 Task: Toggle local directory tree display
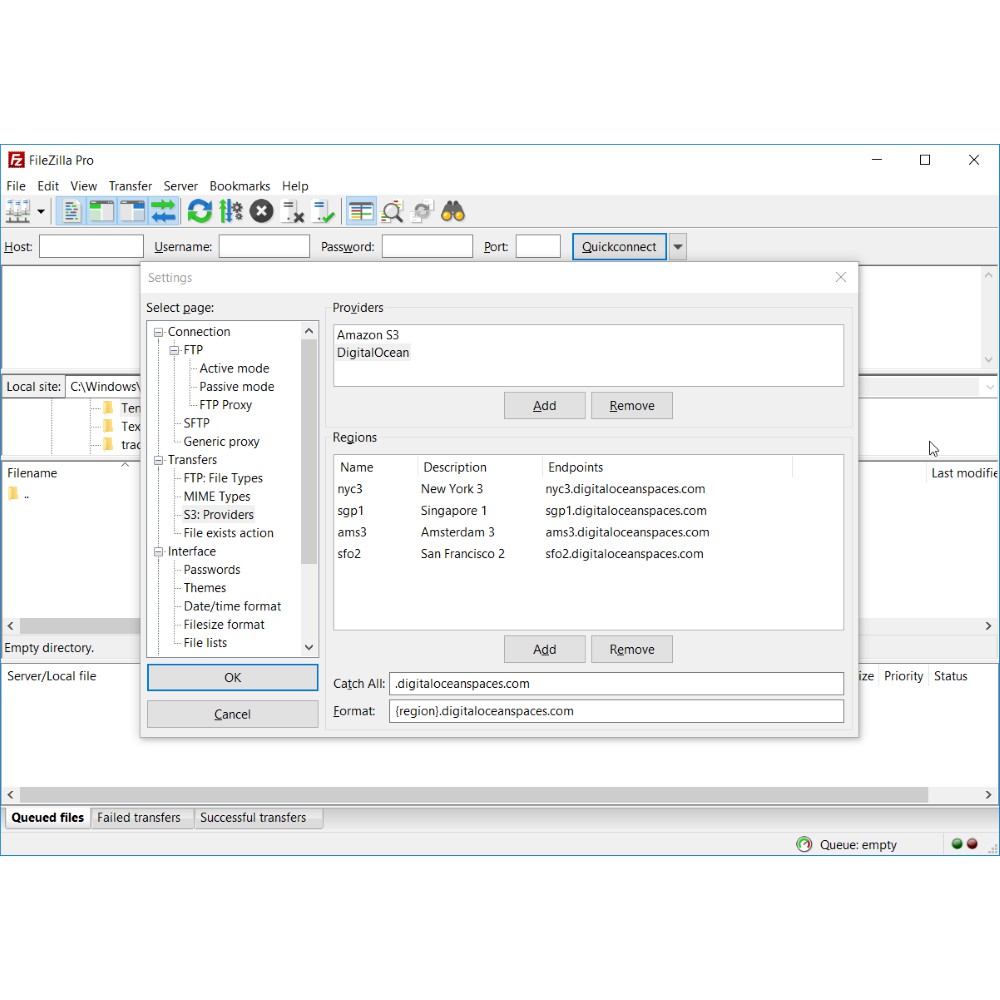tap(101, 211)
